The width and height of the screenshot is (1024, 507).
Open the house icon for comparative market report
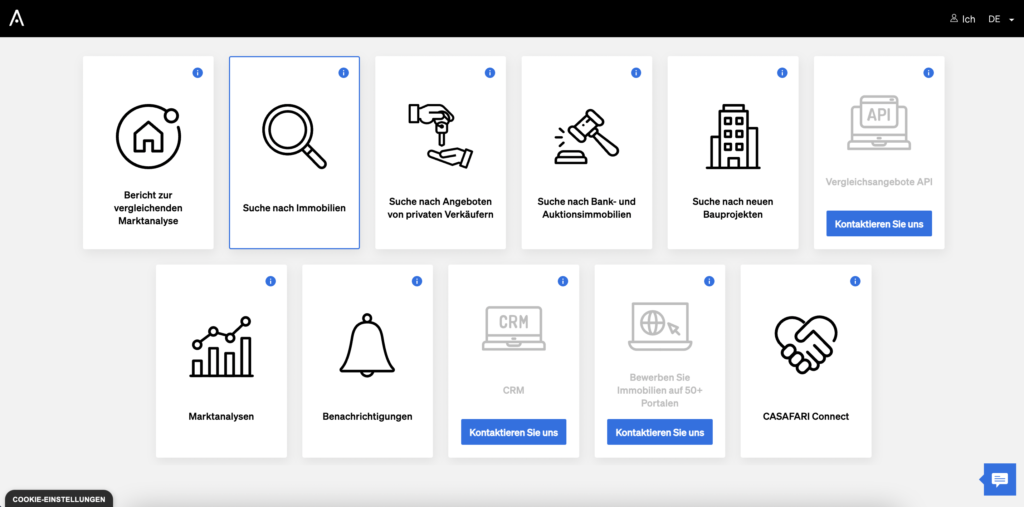(148, 137)
